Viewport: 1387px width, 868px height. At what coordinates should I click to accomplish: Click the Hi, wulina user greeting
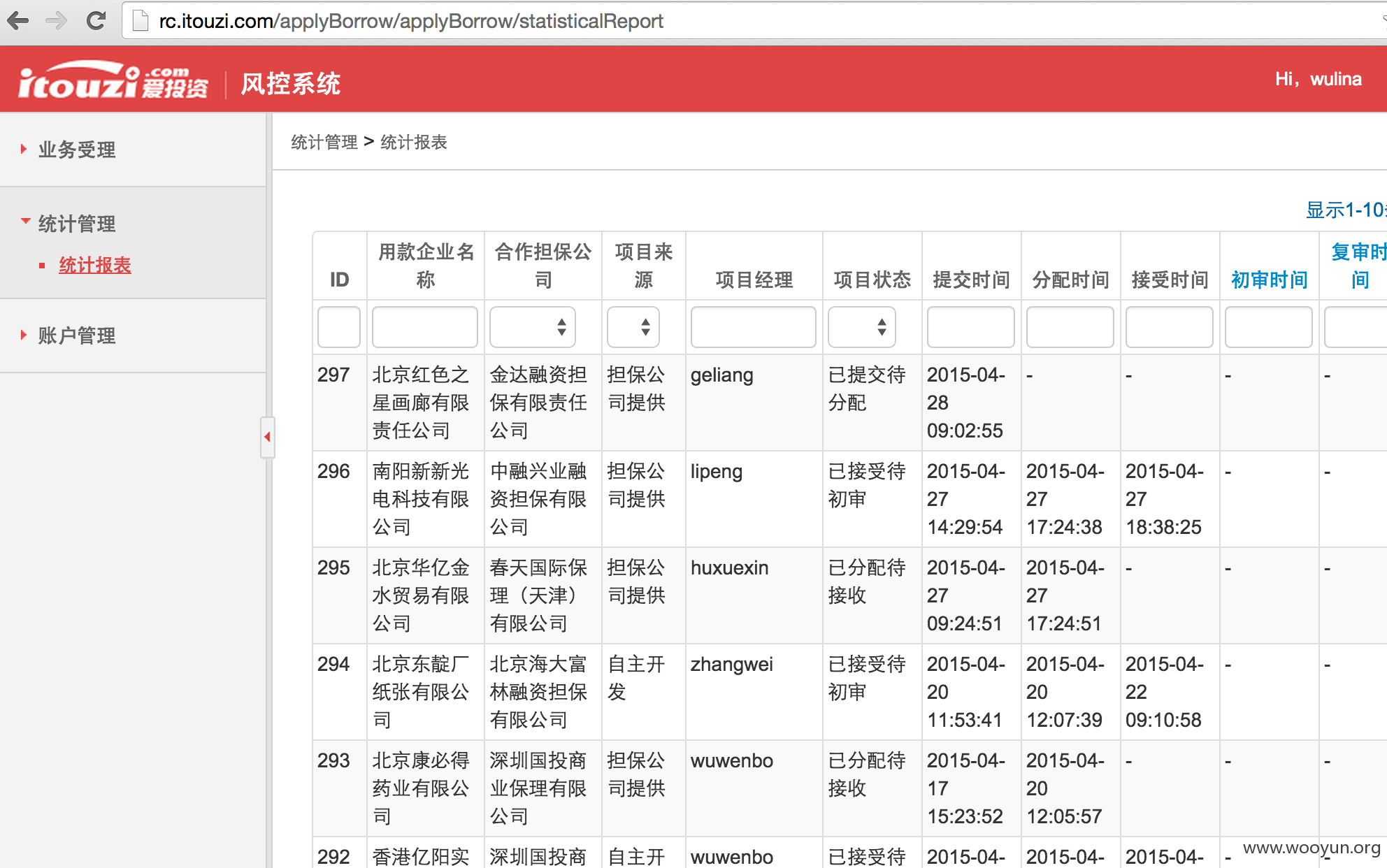pos(1318,79)
